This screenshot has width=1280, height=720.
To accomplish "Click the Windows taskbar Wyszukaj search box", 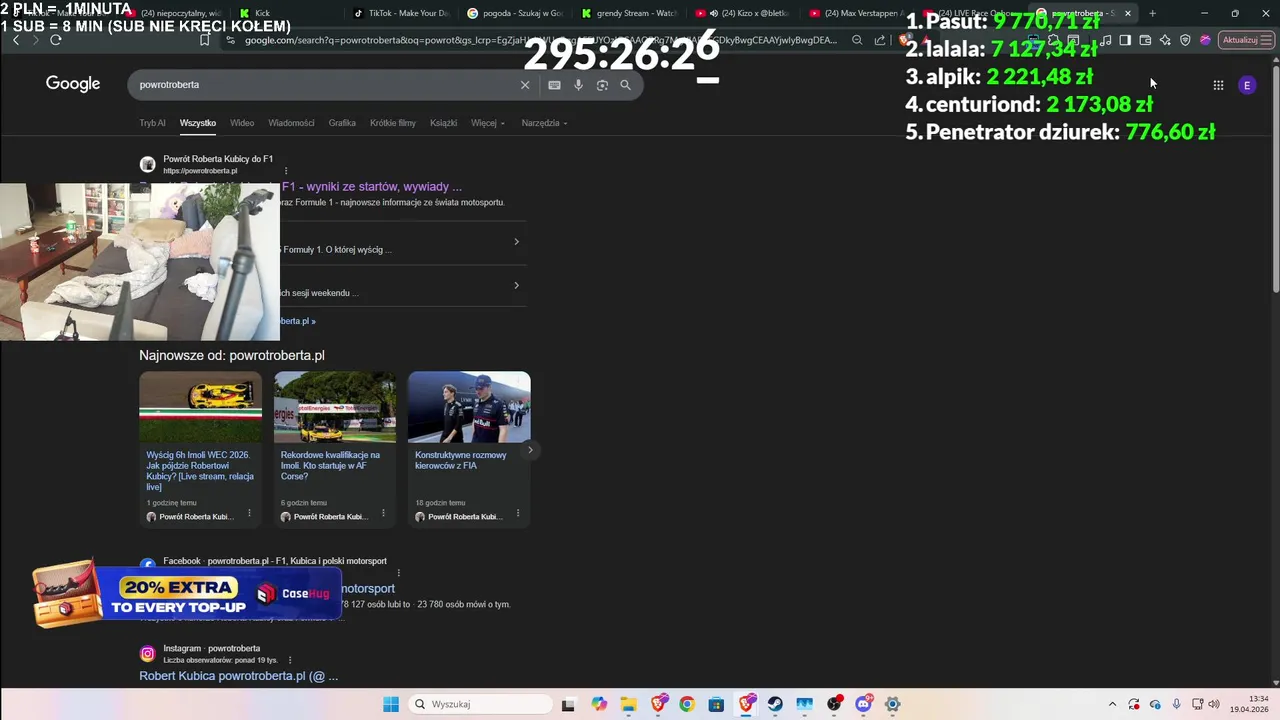I will point(481,704).
